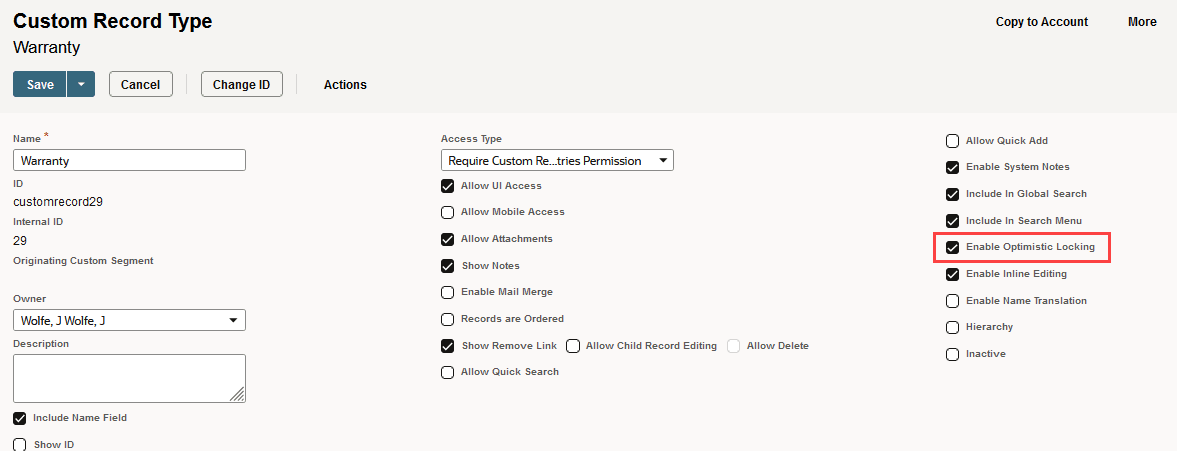Uncheck Enable Optimistic Locking
Screen dimensions: 1177x451
[953, 247]
